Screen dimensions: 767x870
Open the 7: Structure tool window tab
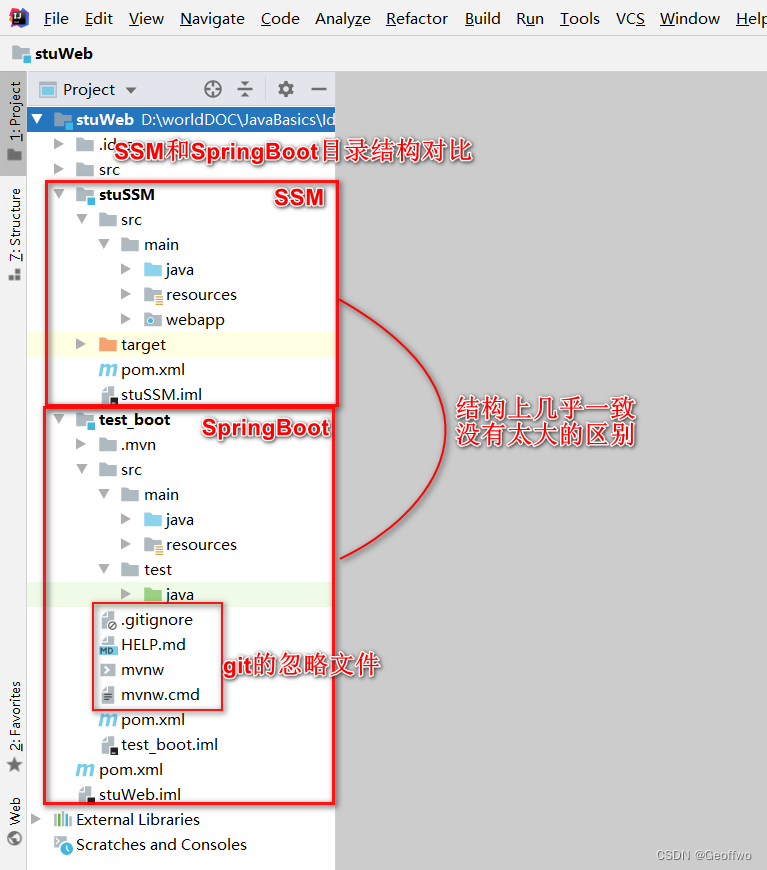[14, 235]
